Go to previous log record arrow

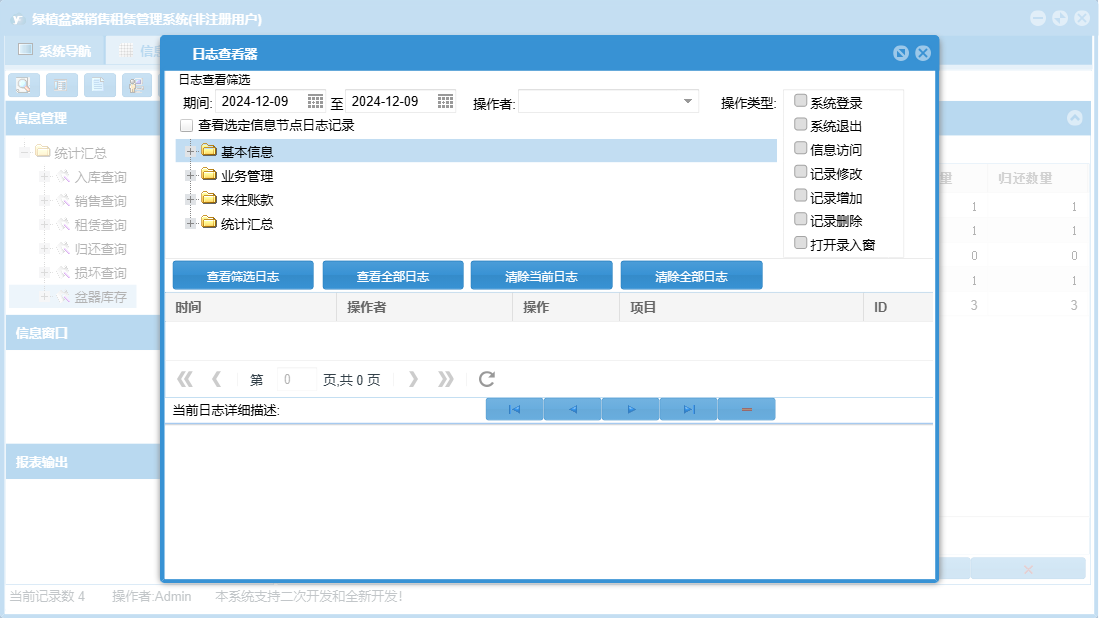click(x=572, y=409)
